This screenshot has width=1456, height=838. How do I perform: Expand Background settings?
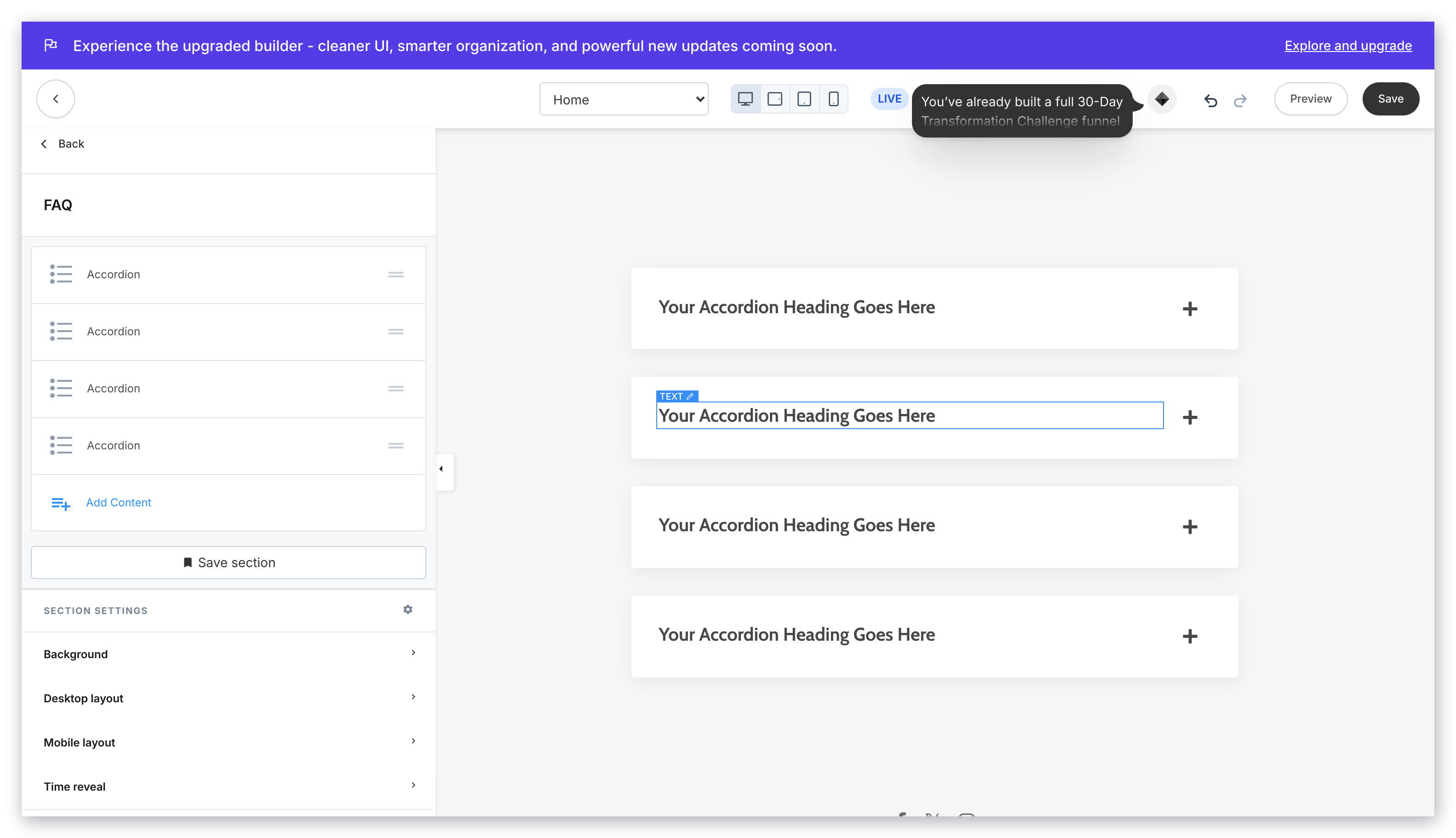point(228,654)
